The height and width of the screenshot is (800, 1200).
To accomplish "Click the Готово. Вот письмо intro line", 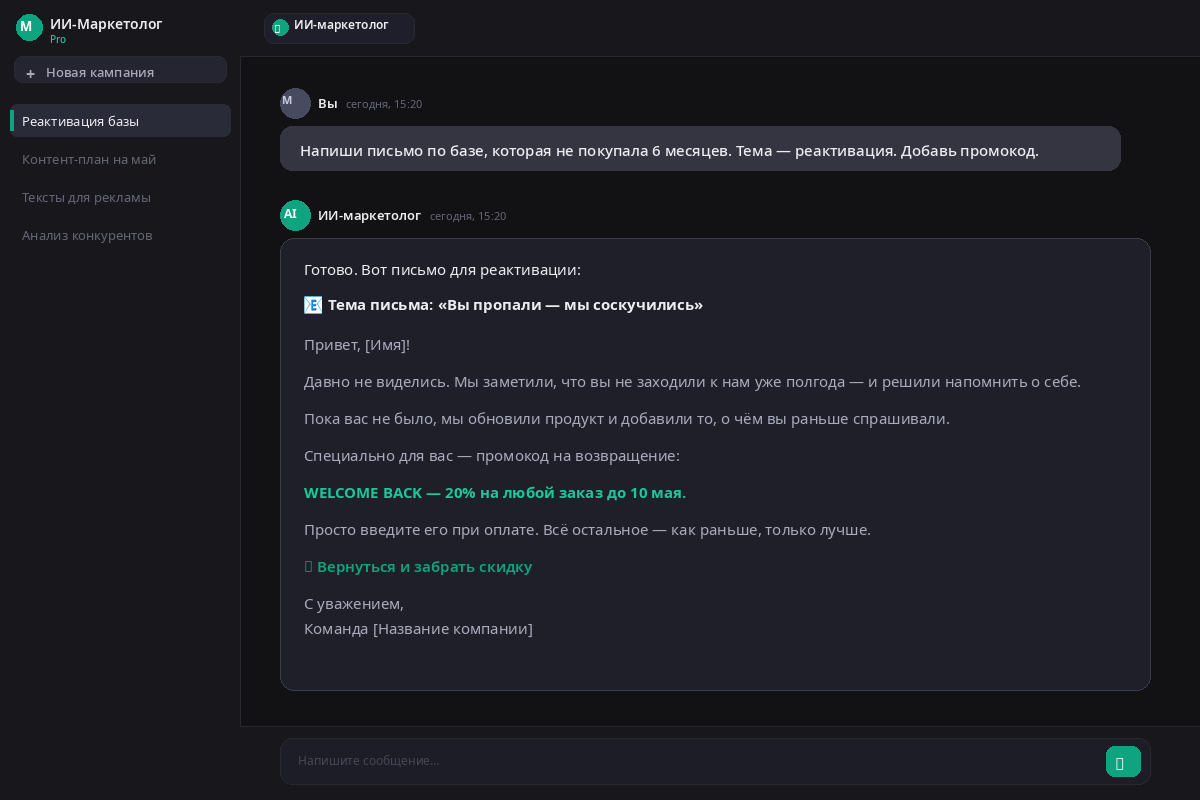I will tap(442, 270).
